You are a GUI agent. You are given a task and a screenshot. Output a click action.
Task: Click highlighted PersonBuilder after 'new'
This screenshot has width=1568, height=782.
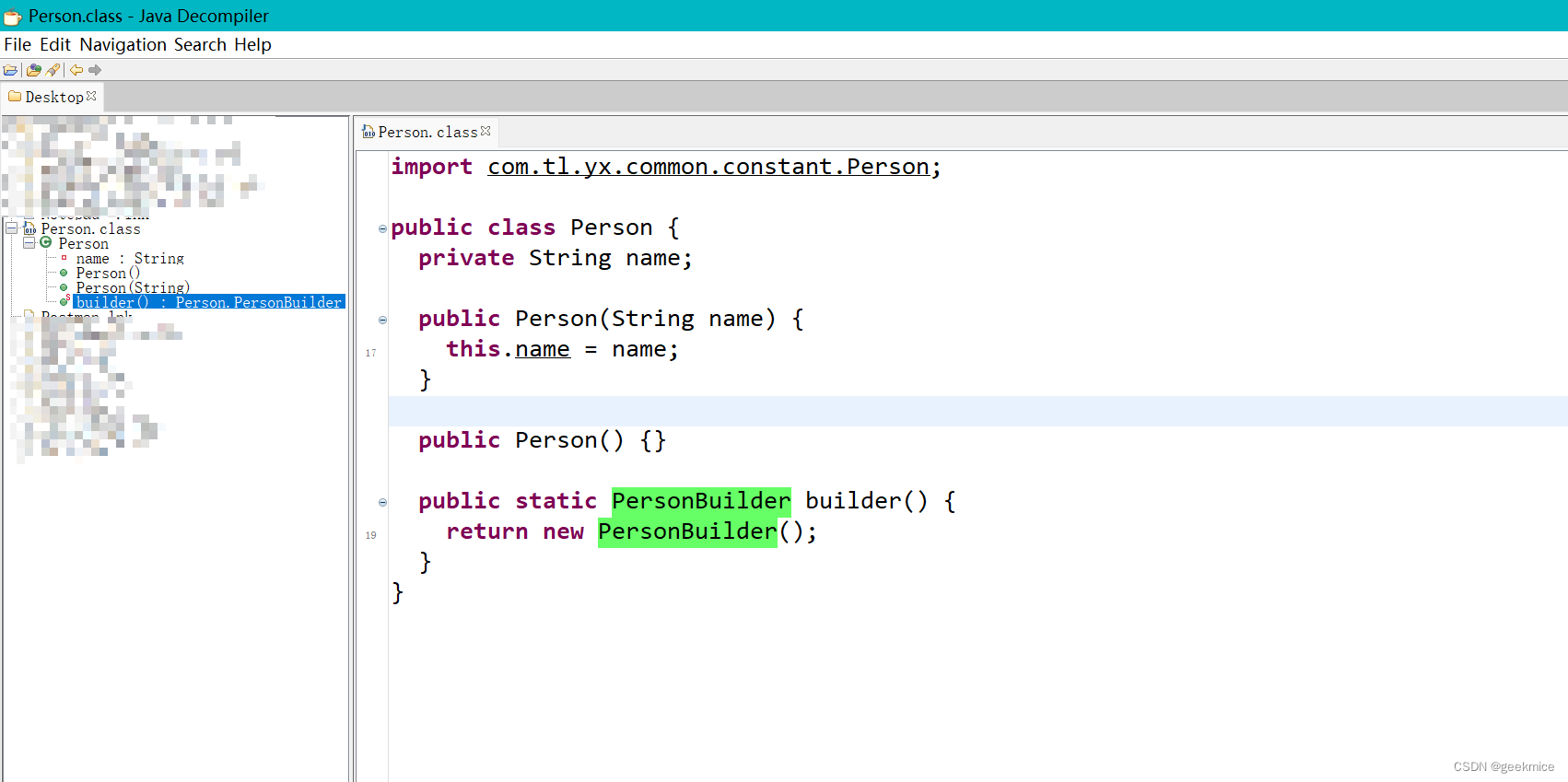(687, 531)
